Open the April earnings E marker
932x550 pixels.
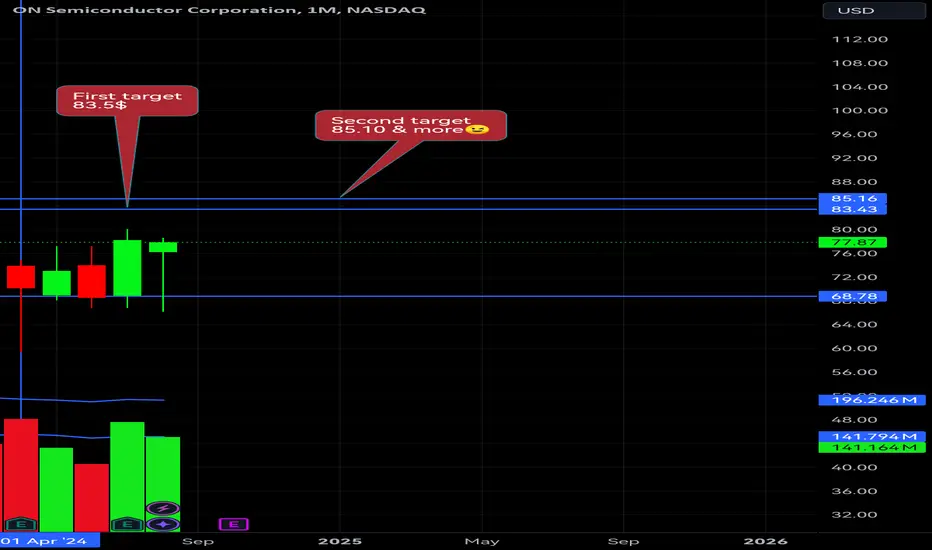[21, 524]
